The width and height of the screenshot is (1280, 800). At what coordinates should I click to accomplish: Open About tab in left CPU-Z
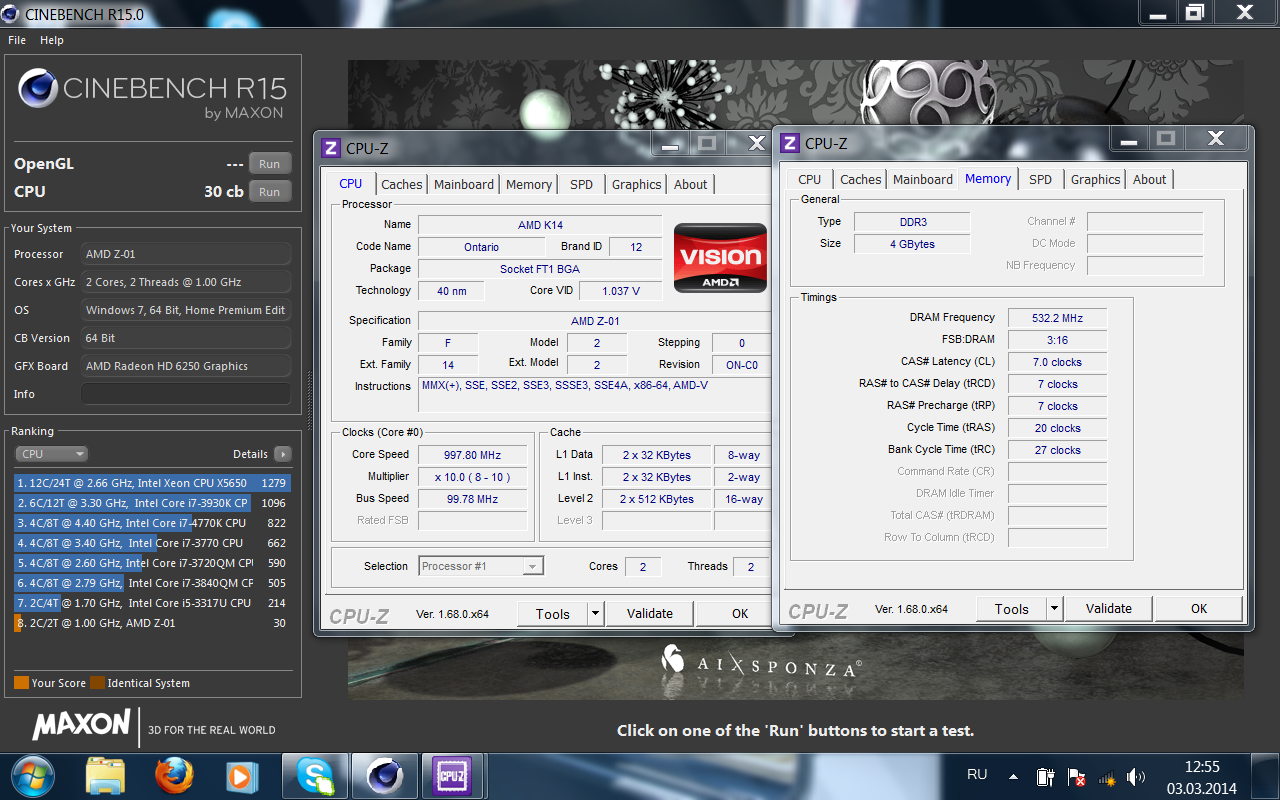click(x=691, y=185)
